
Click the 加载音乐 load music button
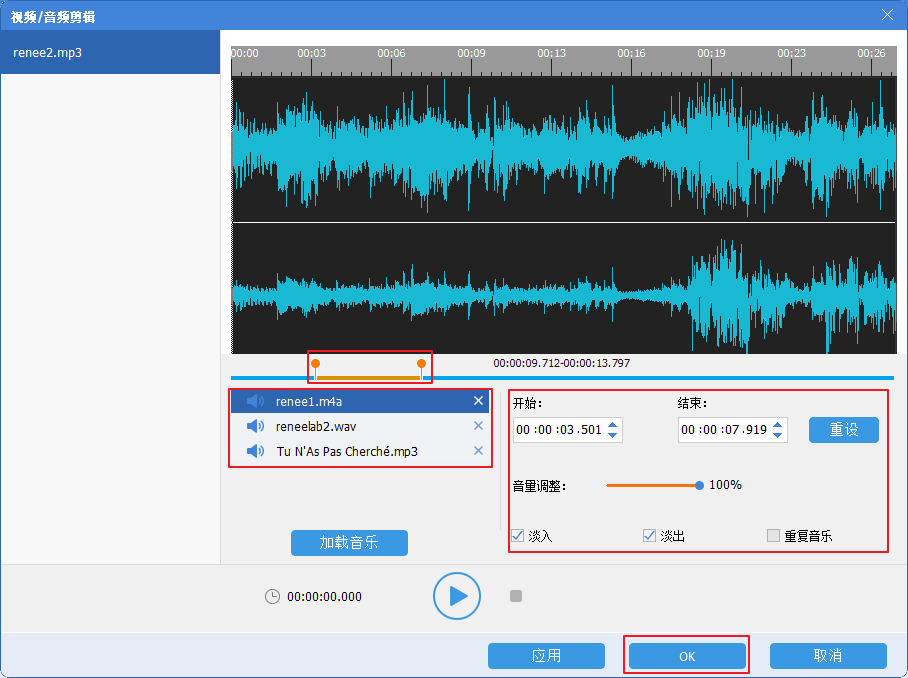349,543
